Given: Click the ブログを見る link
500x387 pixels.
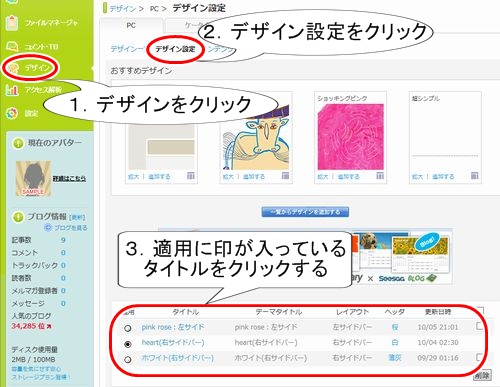Looking at the screenshot, I should 71,228.
